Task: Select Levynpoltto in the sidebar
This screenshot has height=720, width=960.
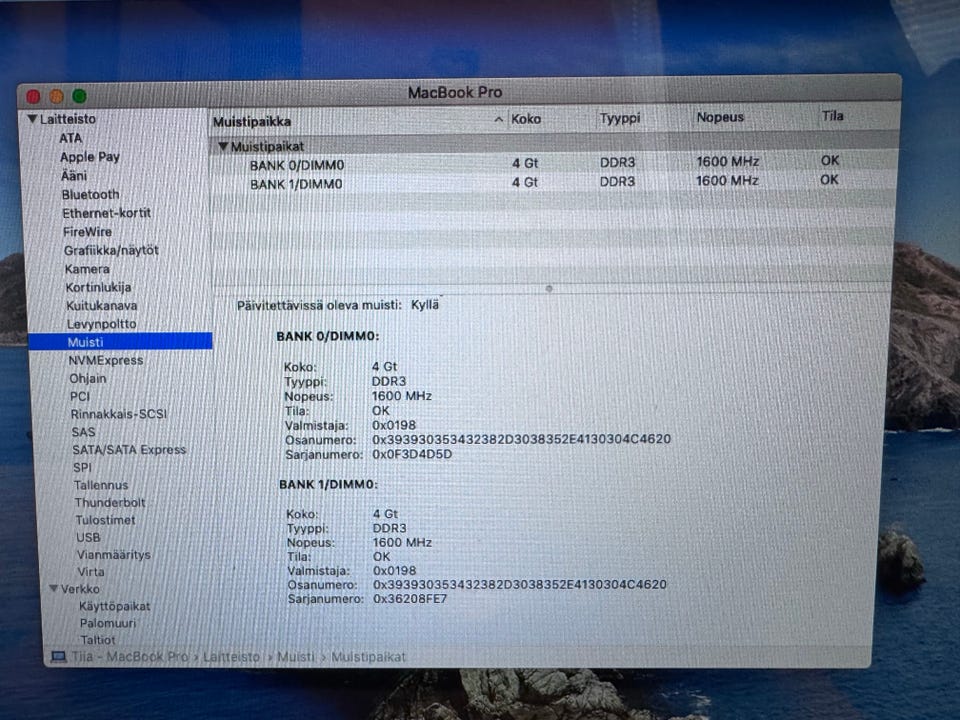Action: point(102,324)
